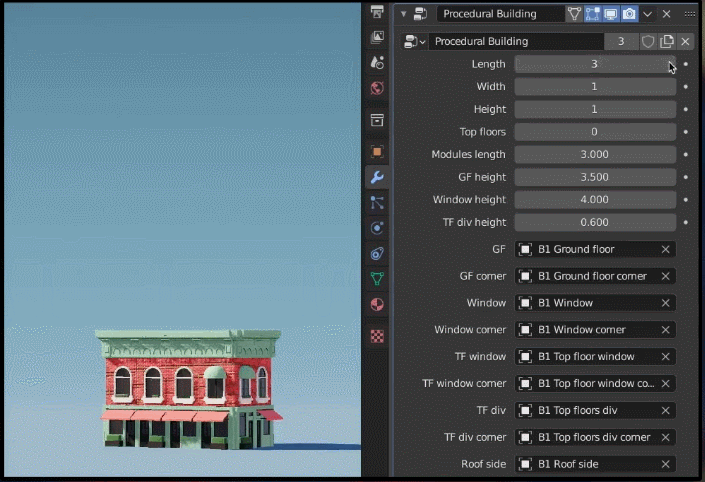The image size is (705, 482).
Task: Open the Texture properties checker icon
Action: [x=377, y=336]
